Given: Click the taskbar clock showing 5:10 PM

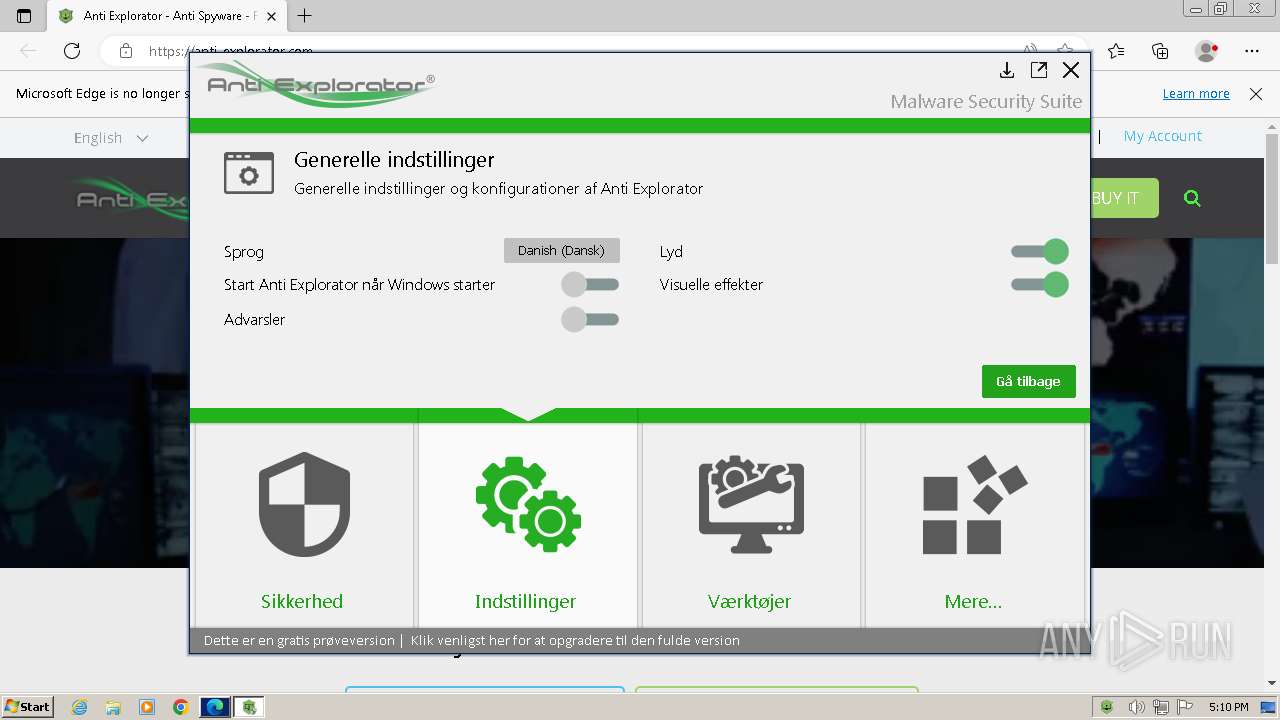Looking at the screenshot, I should pos(1228,707).
